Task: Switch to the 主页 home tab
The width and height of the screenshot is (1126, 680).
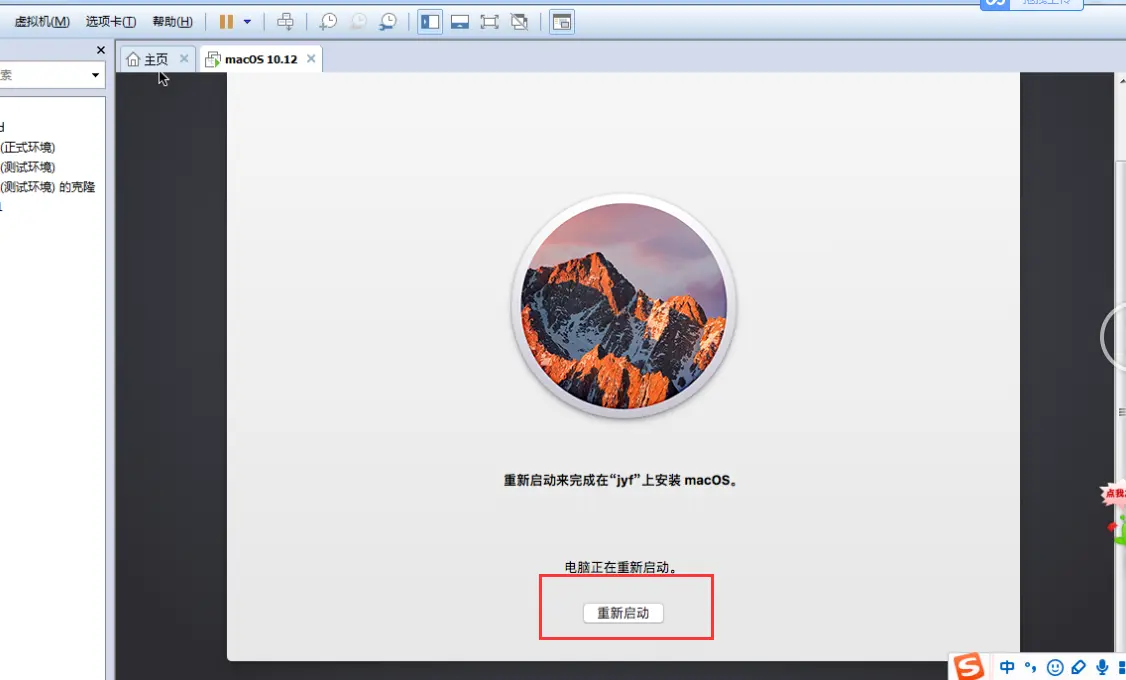Action: [x=147, y=59]
